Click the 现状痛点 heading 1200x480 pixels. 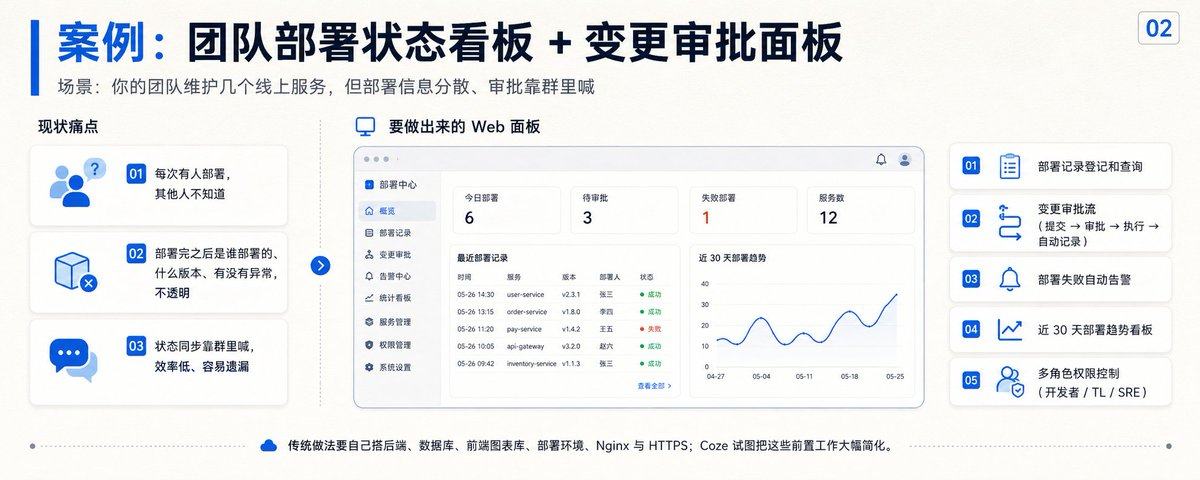pos(68,127)
